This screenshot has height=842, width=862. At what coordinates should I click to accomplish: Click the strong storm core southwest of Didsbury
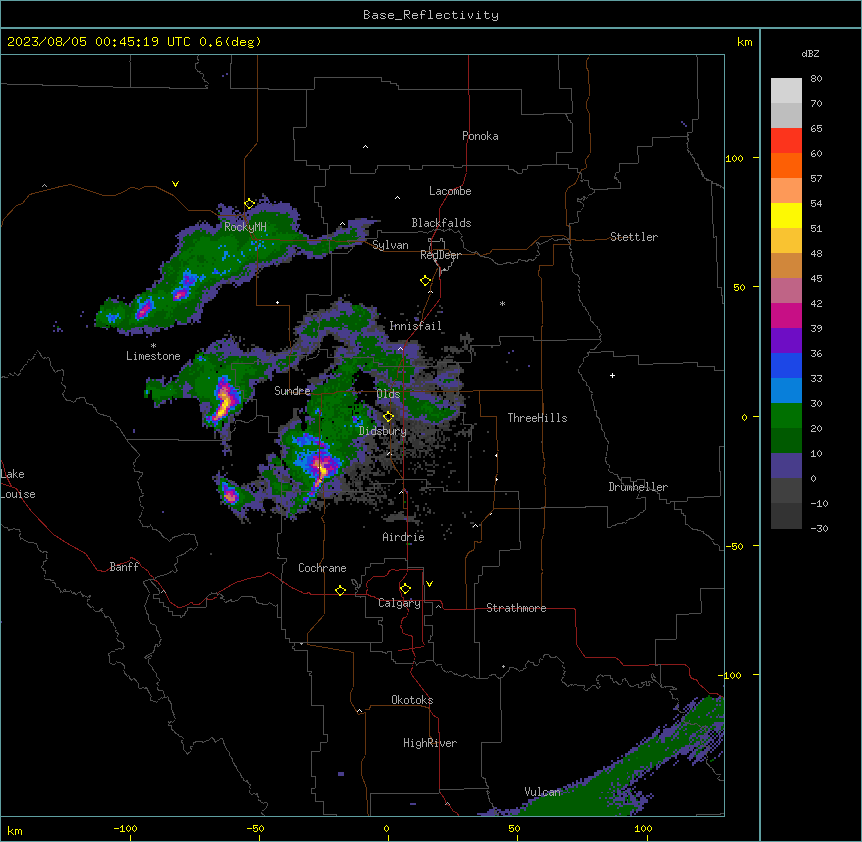(x=321, y=468)
